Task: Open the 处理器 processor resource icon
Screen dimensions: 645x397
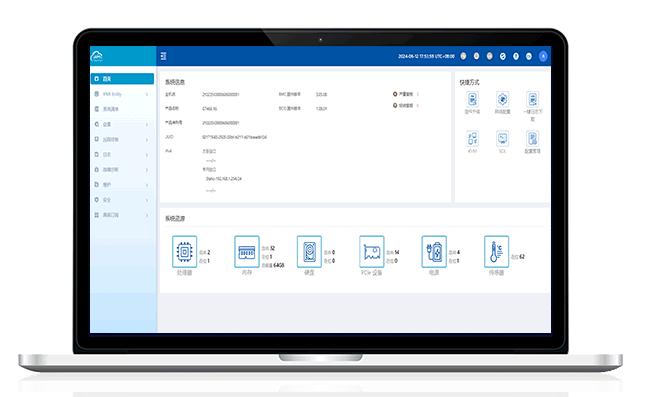Action: 184,251
